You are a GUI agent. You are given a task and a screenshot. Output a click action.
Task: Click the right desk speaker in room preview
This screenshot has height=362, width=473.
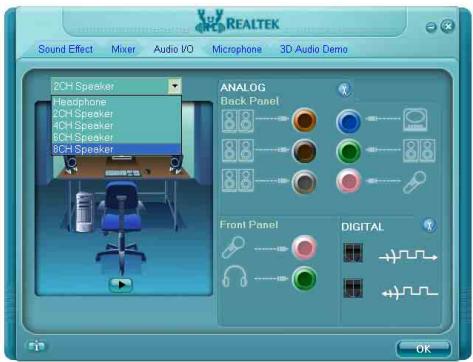point(175,164)
